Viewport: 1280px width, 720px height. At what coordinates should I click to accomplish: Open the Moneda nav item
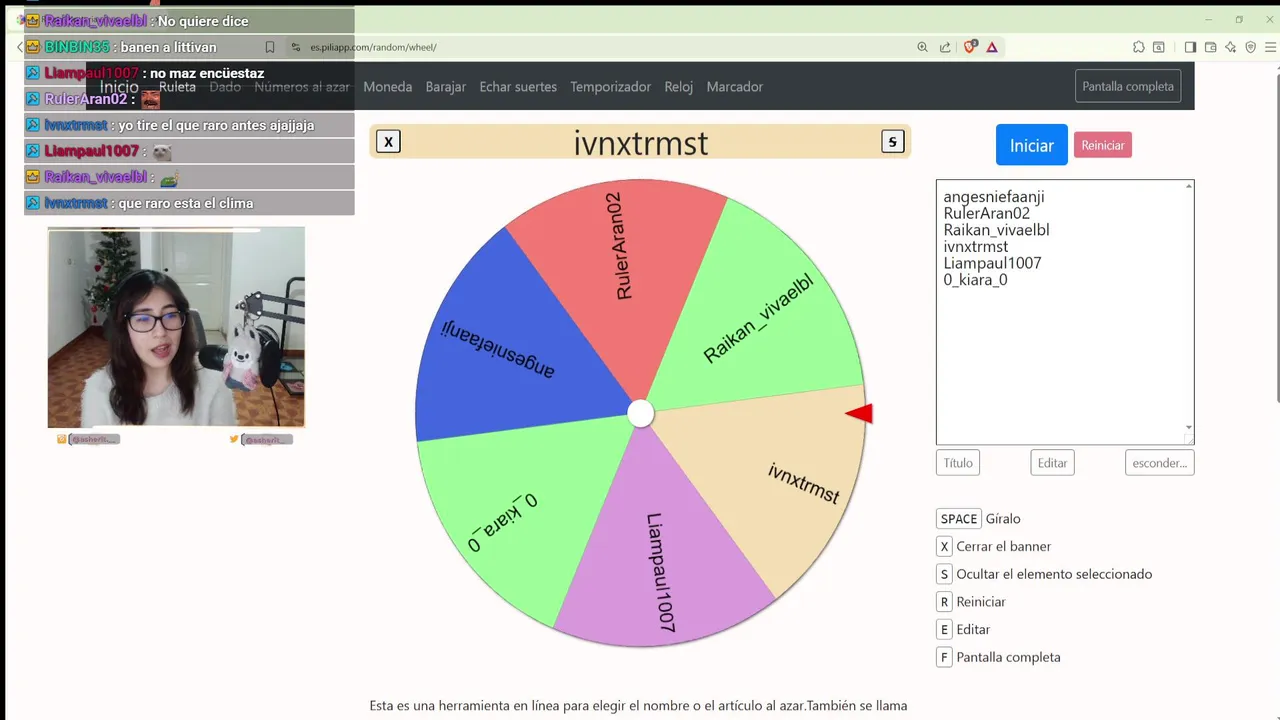(388, 87)
